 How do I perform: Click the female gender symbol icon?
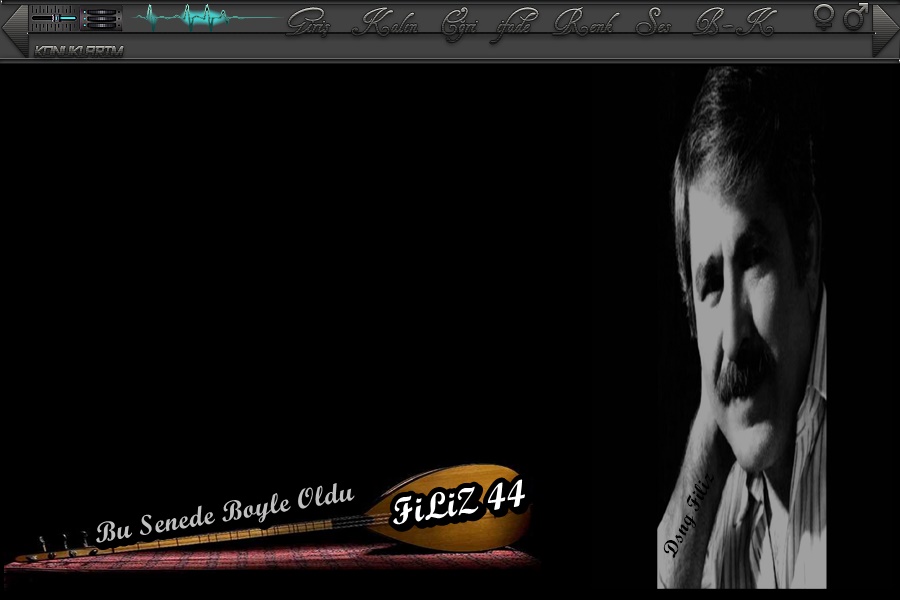[x=824, y=16]
